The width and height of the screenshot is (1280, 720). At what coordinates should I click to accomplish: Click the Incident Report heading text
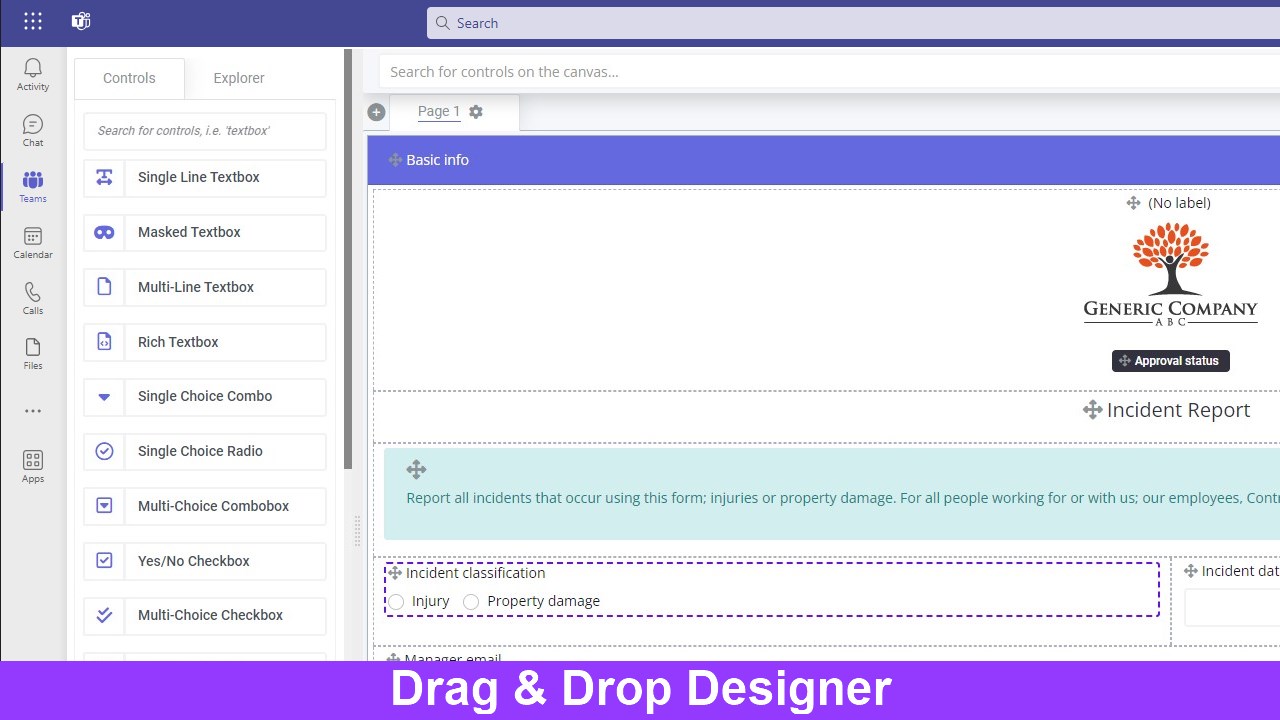click(x=1178, y=410)
